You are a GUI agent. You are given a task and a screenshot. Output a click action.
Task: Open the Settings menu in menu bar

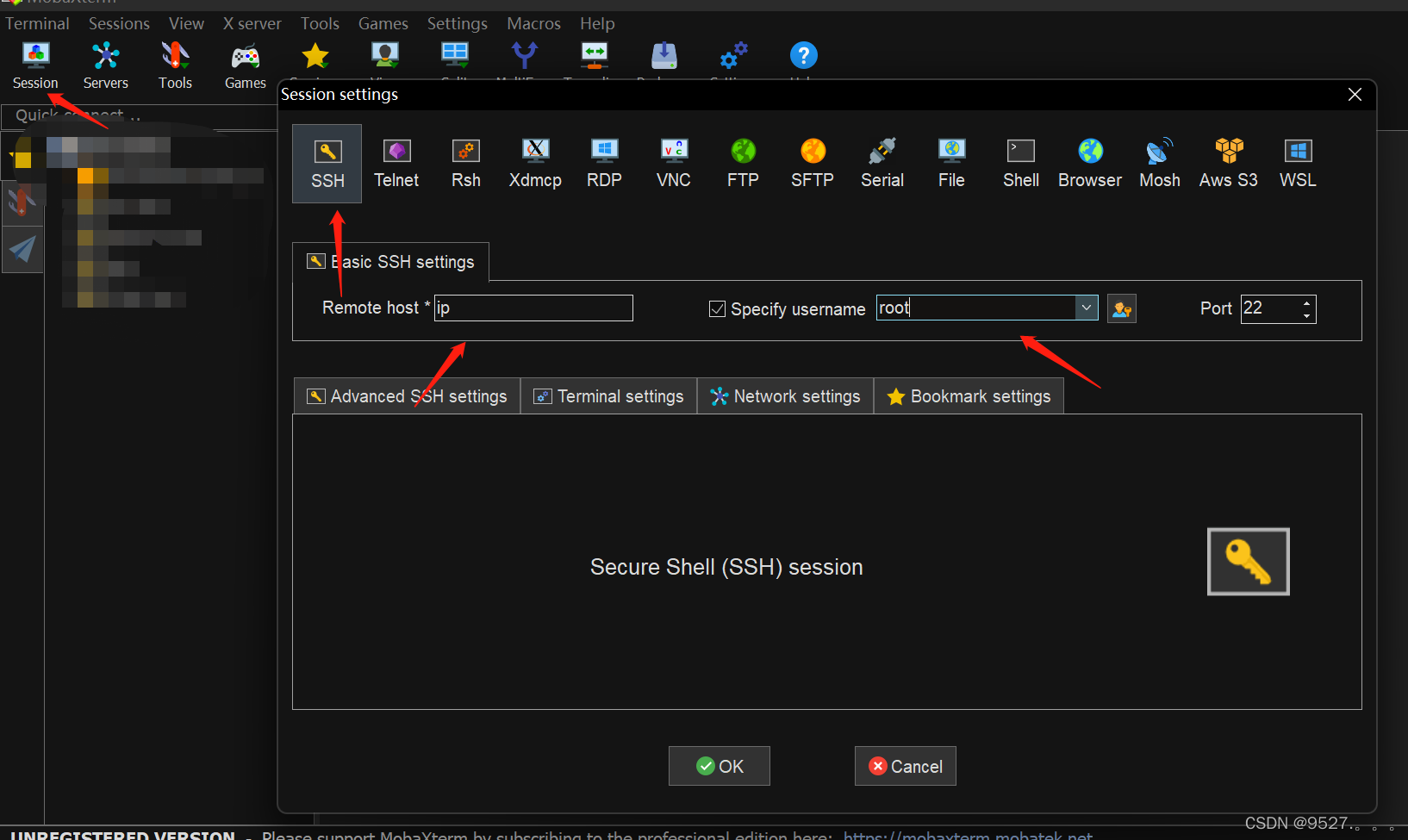coord(458,23)
